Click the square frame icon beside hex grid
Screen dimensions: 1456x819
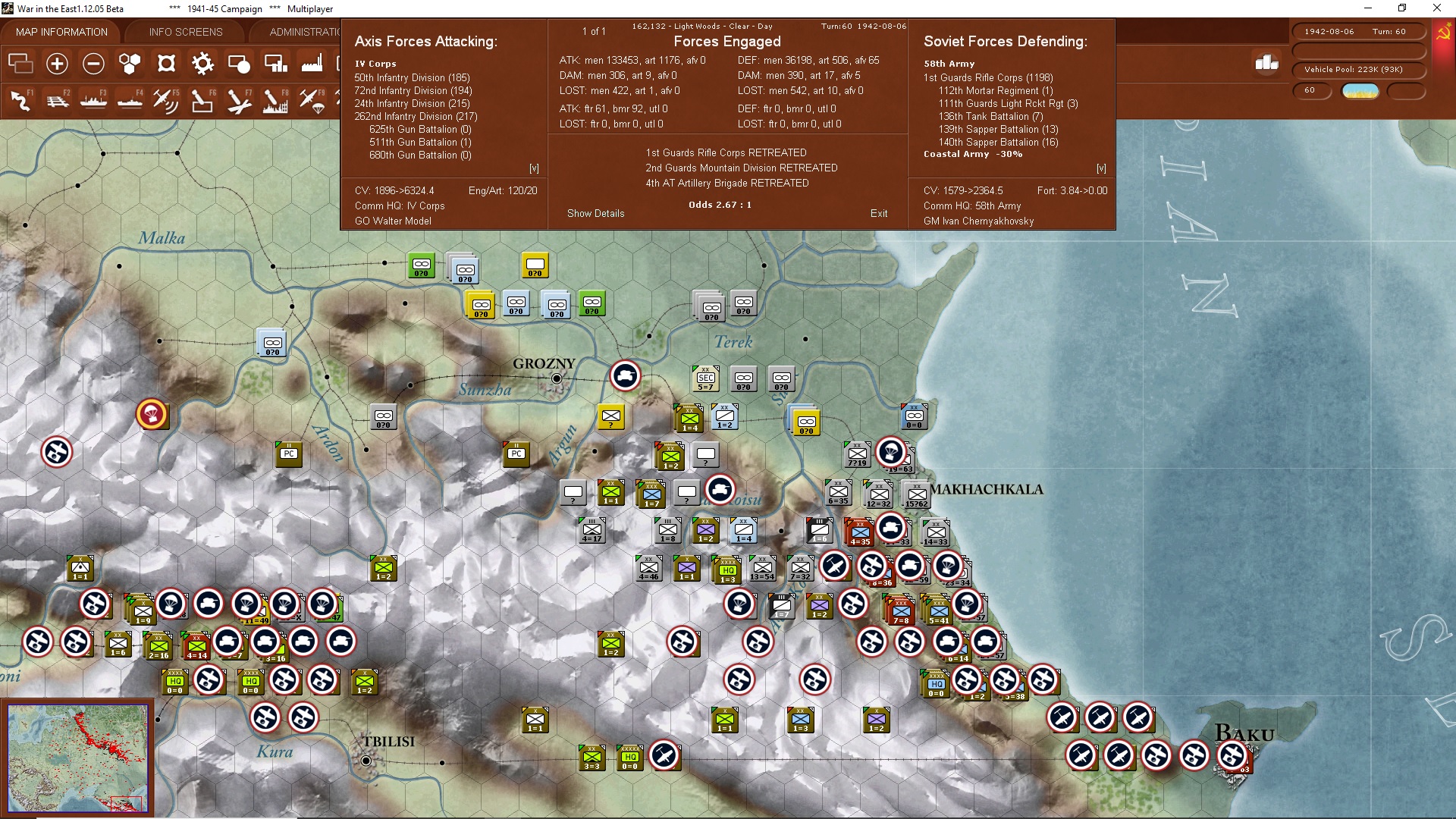pos(166,64)
